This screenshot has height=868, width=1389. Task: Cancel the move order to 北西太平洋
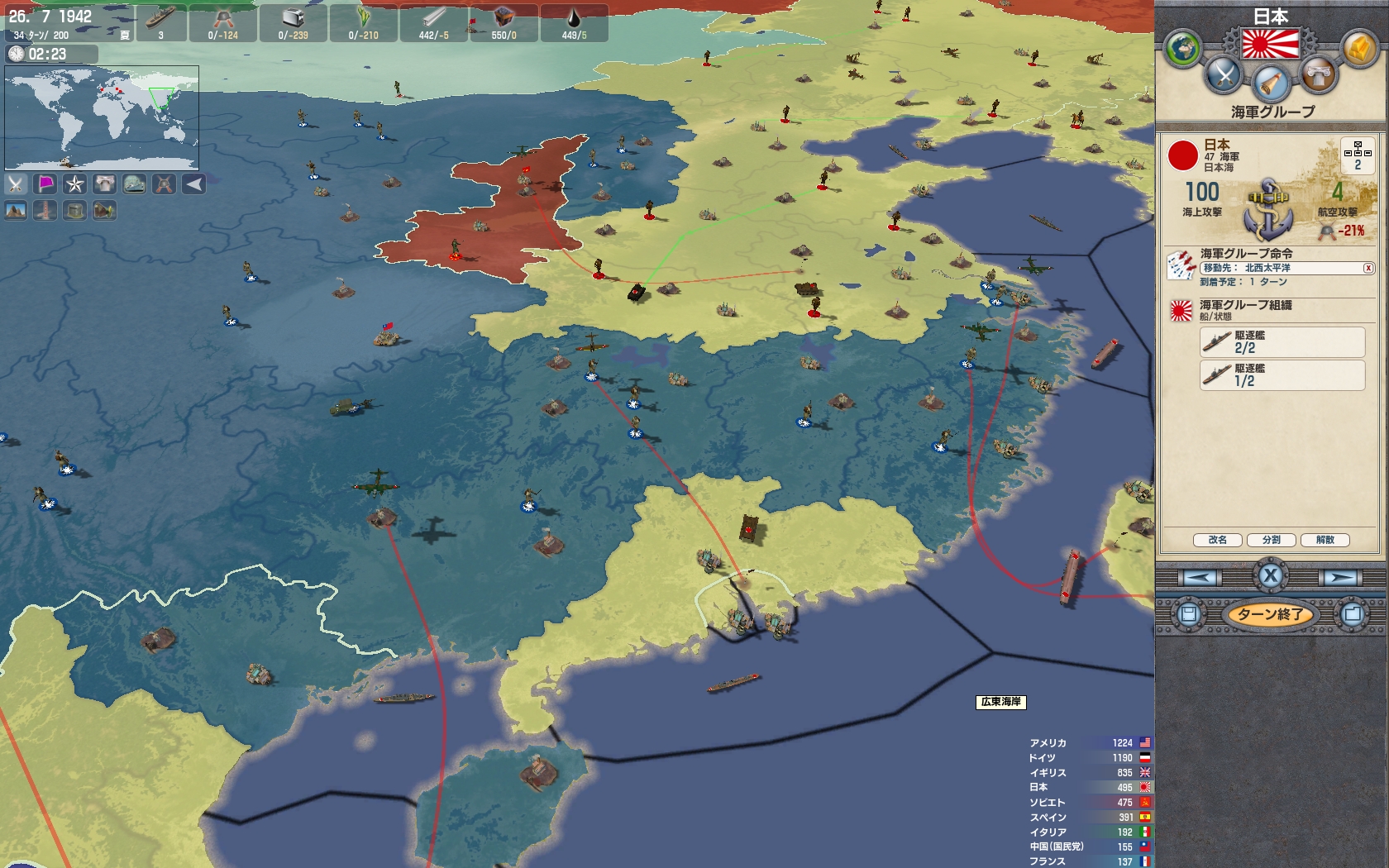tap(1368, 268)
